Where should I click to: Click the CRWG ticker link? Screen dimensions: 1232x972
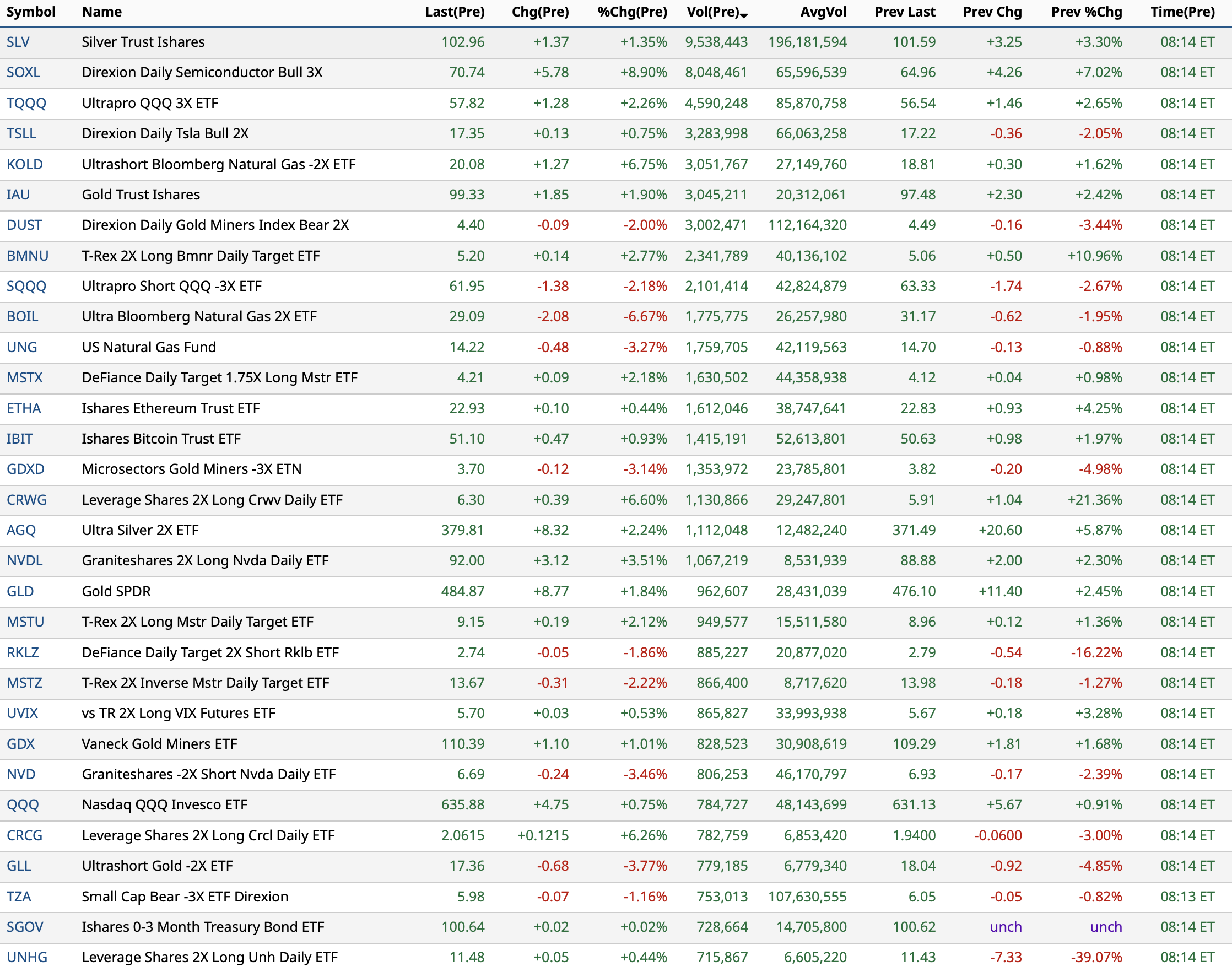click(x=27, y=500)
